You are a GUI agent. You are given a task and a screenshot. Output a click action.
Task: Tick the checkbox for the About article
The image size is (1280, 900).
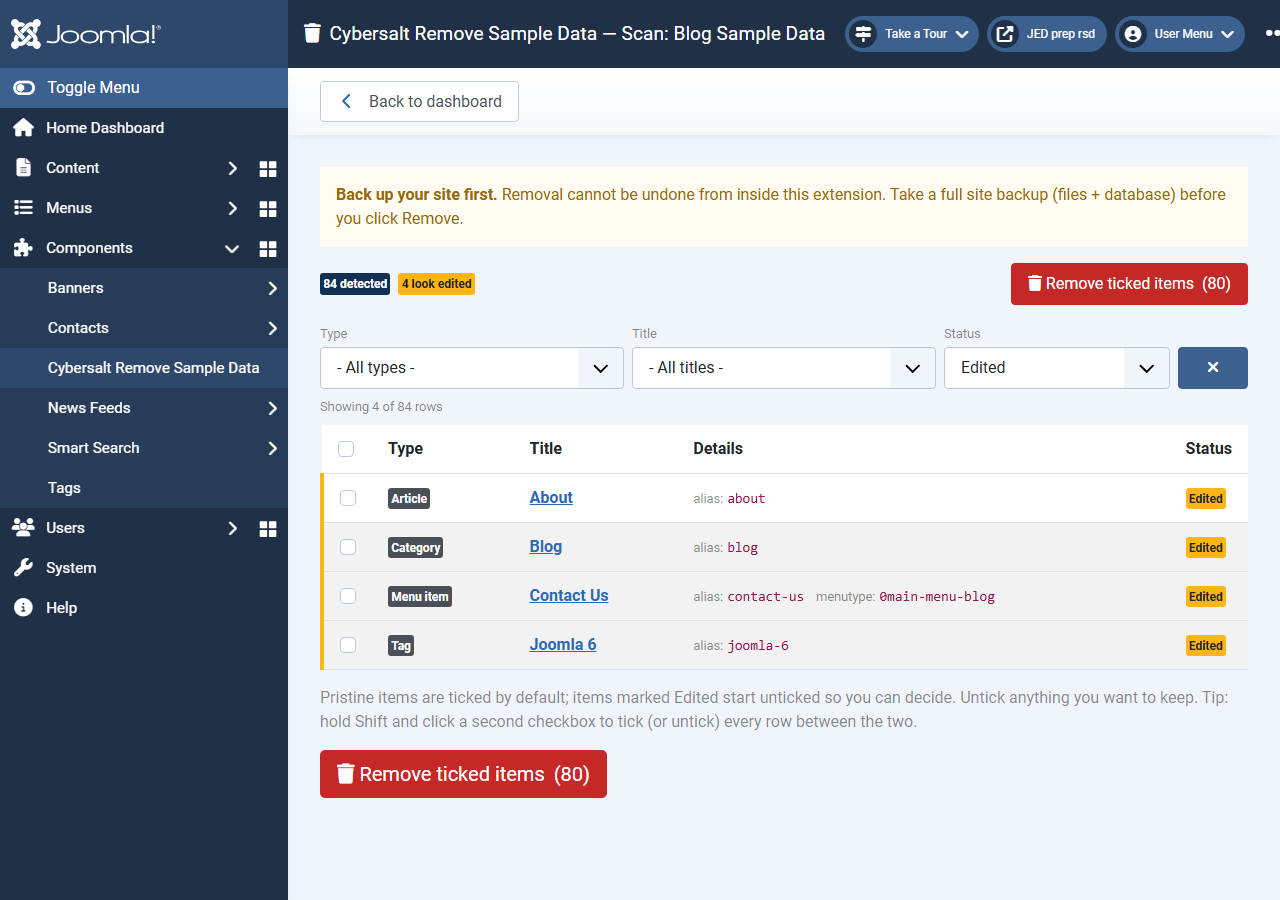[348, 498]
